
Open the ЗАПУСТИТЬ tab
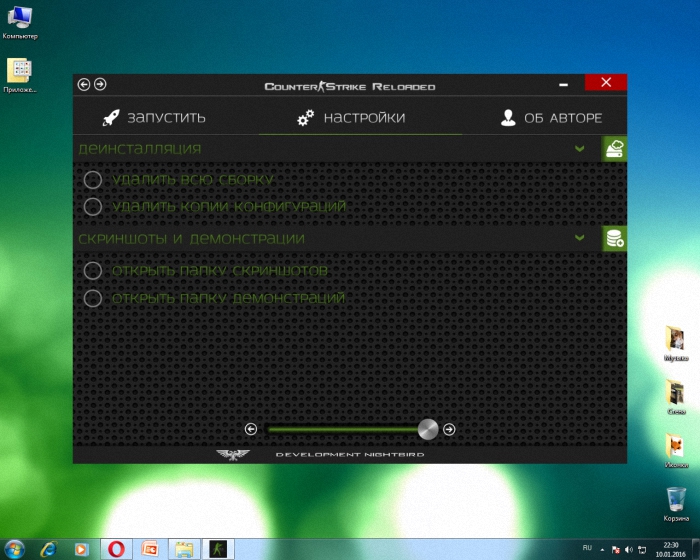(x=154, y=117)
